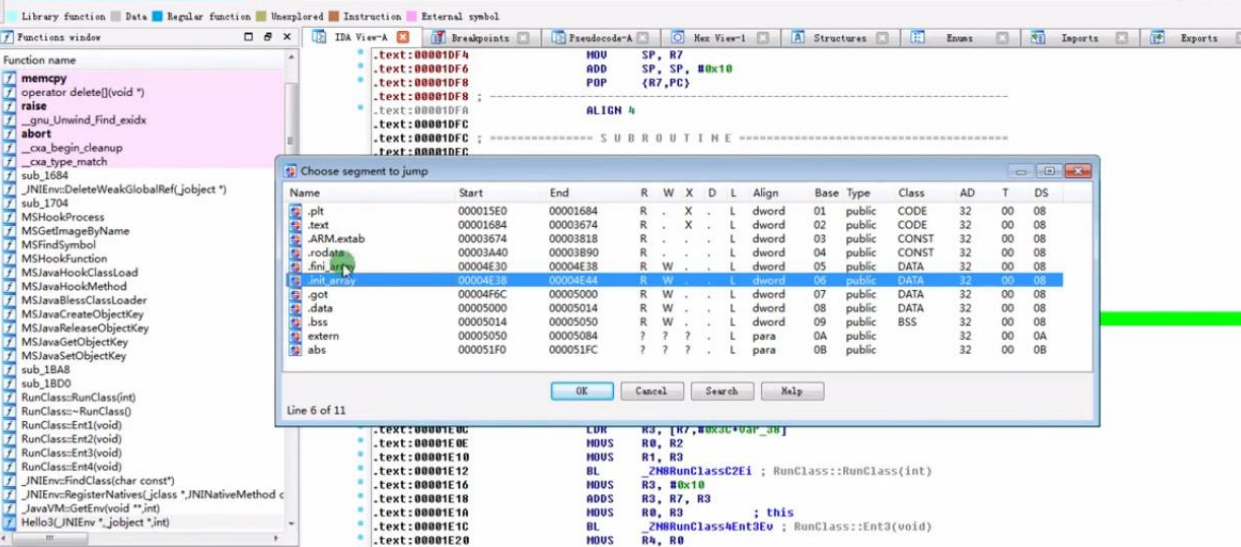Close the Pseudocode-A tab
1241x547 pixels.
click(x=644, y=38)
